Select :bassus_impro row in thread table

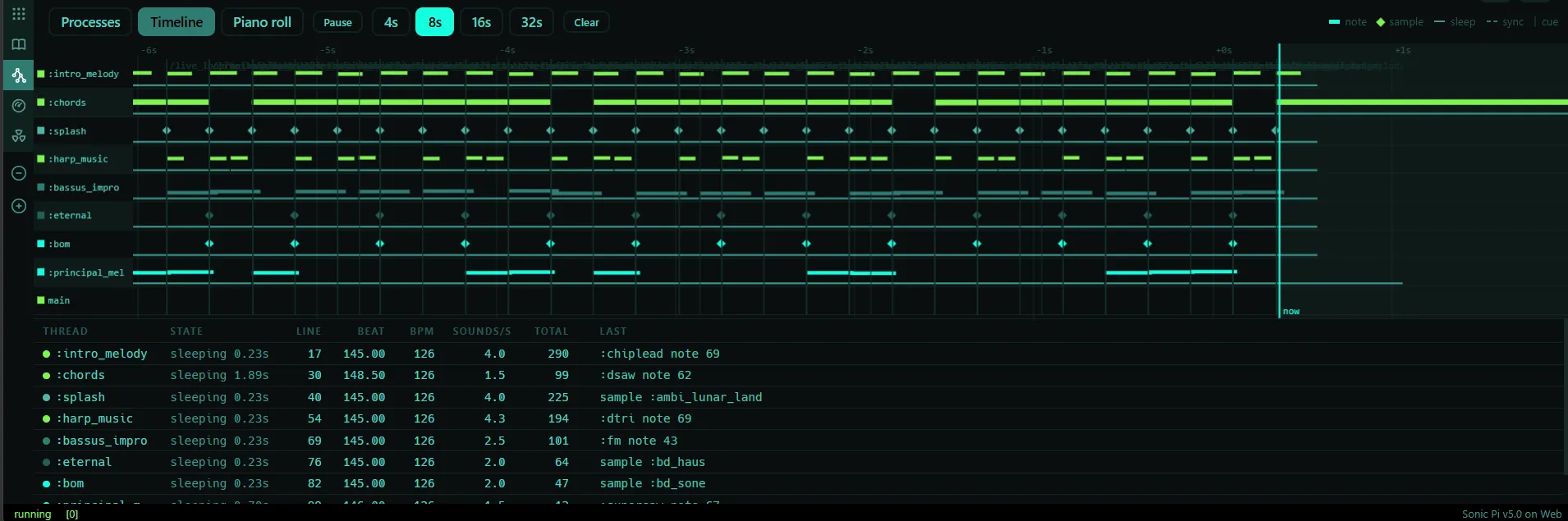point(800,441)
